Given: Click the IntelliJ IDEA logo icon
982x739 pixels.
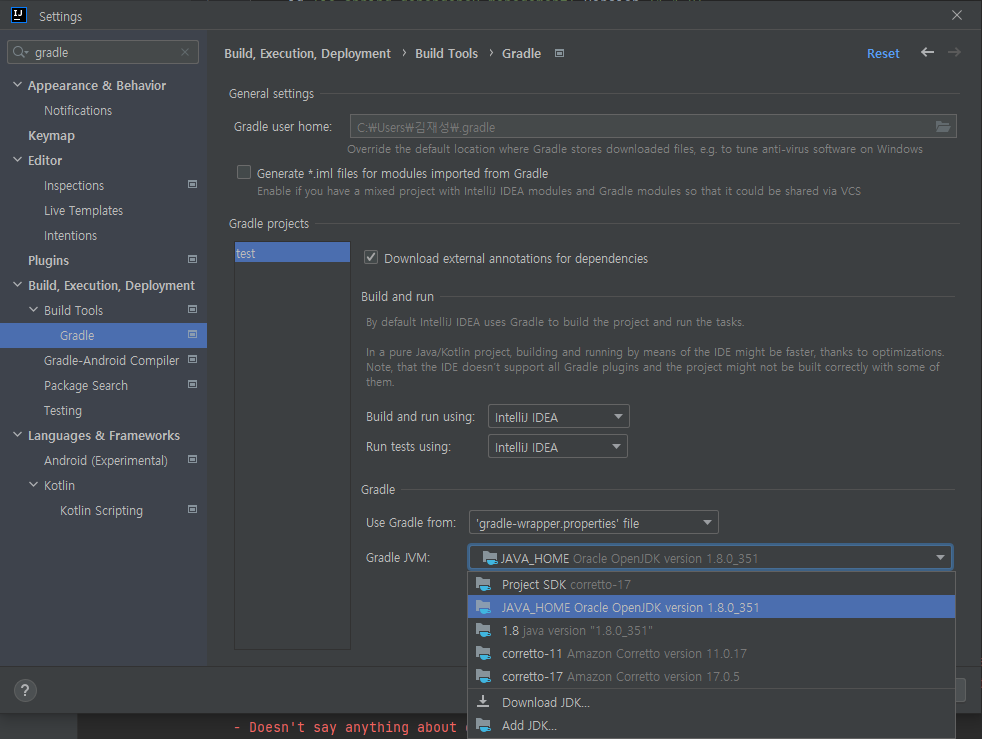Looking at the screenshot, I should click(x=19, y=15).
